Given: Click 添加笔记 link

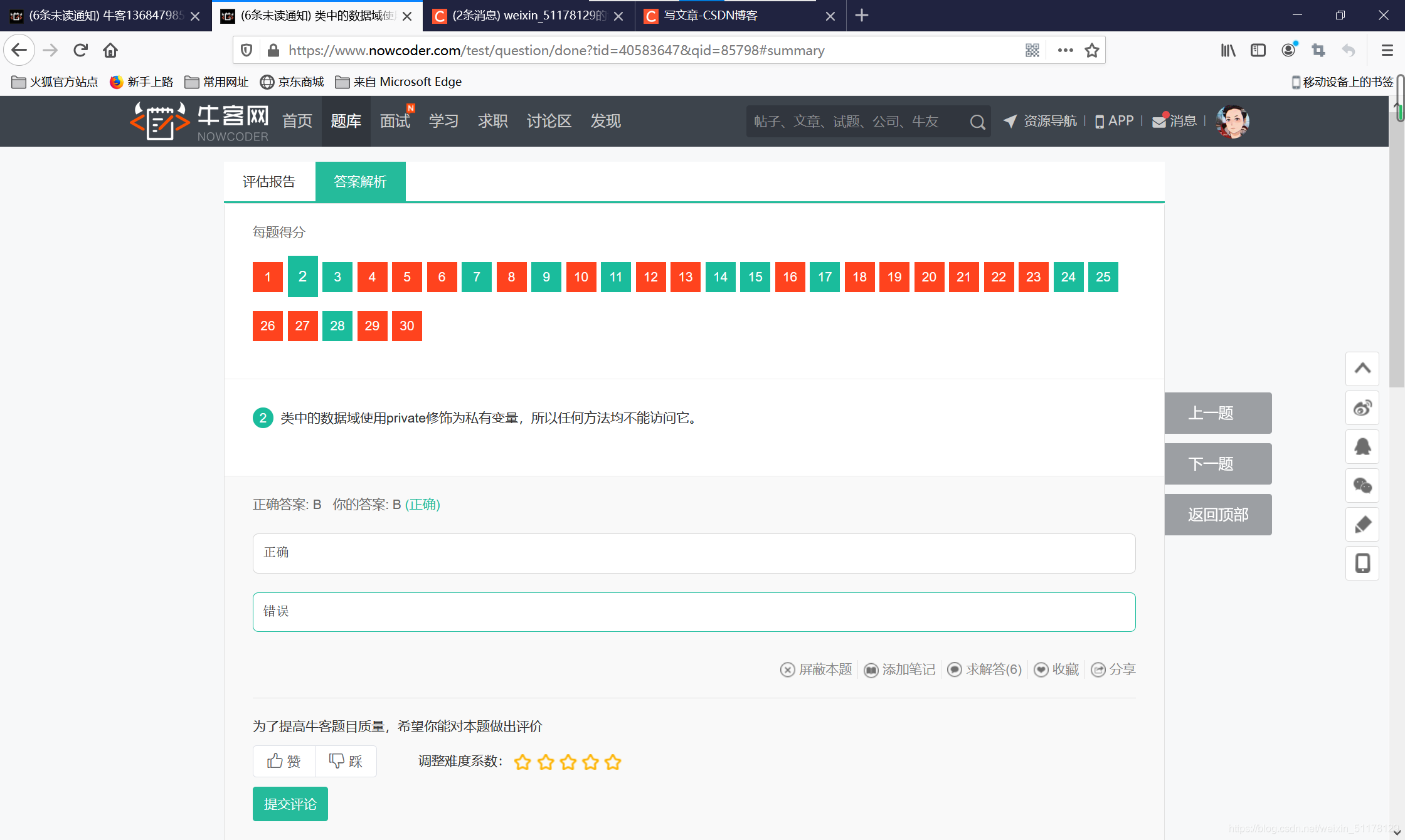Looking at the screenshot, I should click(x=899, y=669).
